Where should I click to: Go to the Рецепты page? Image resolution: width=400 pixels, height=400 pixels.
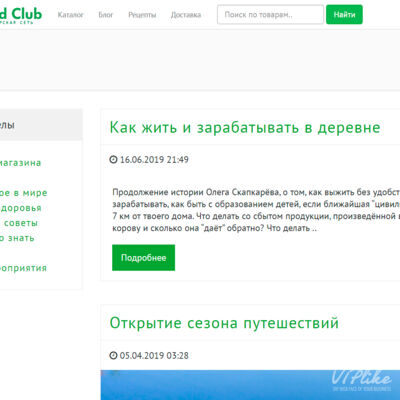[142, 15]
